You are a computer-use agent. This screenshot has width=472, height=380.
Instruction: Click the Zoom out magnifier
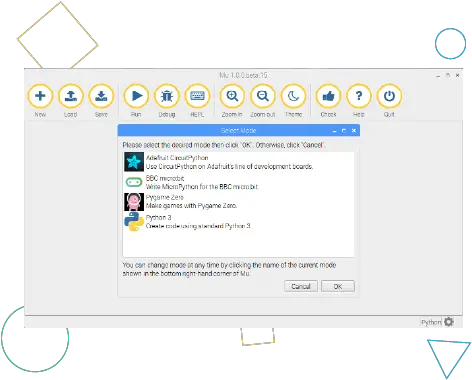[x=263, y=96]
